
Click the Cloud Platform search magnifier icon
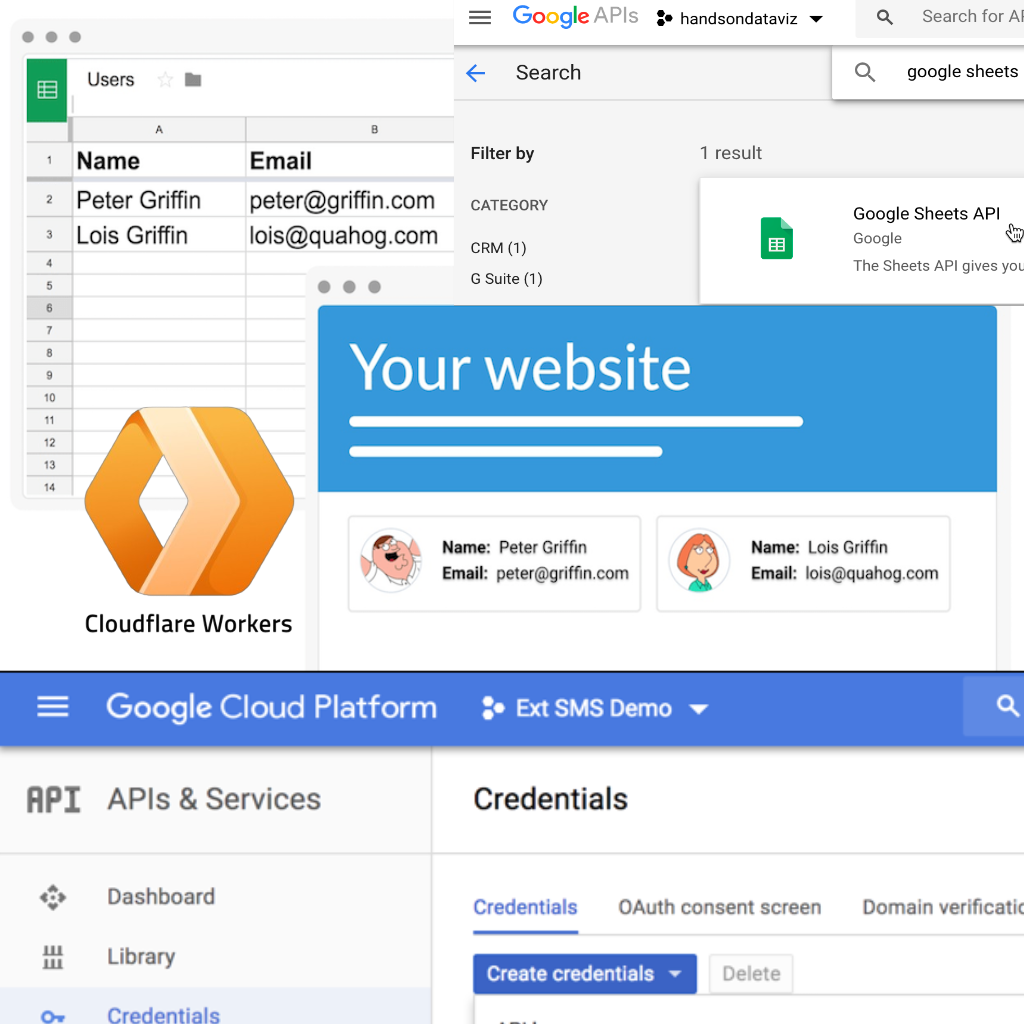pos(1007,707)
